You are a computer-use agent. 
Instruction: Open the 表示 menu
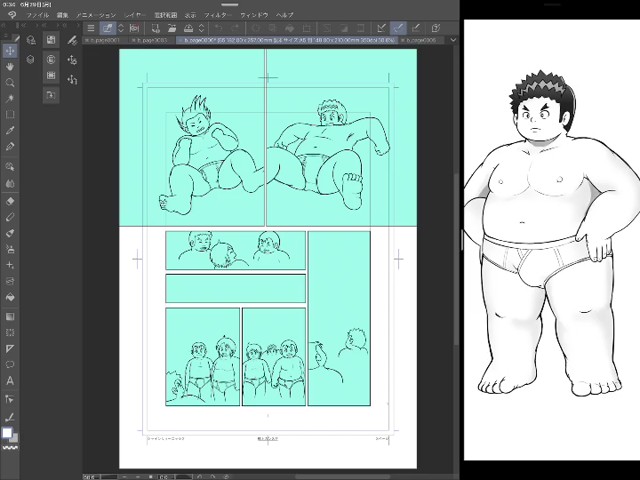click(x=190, y=15)
